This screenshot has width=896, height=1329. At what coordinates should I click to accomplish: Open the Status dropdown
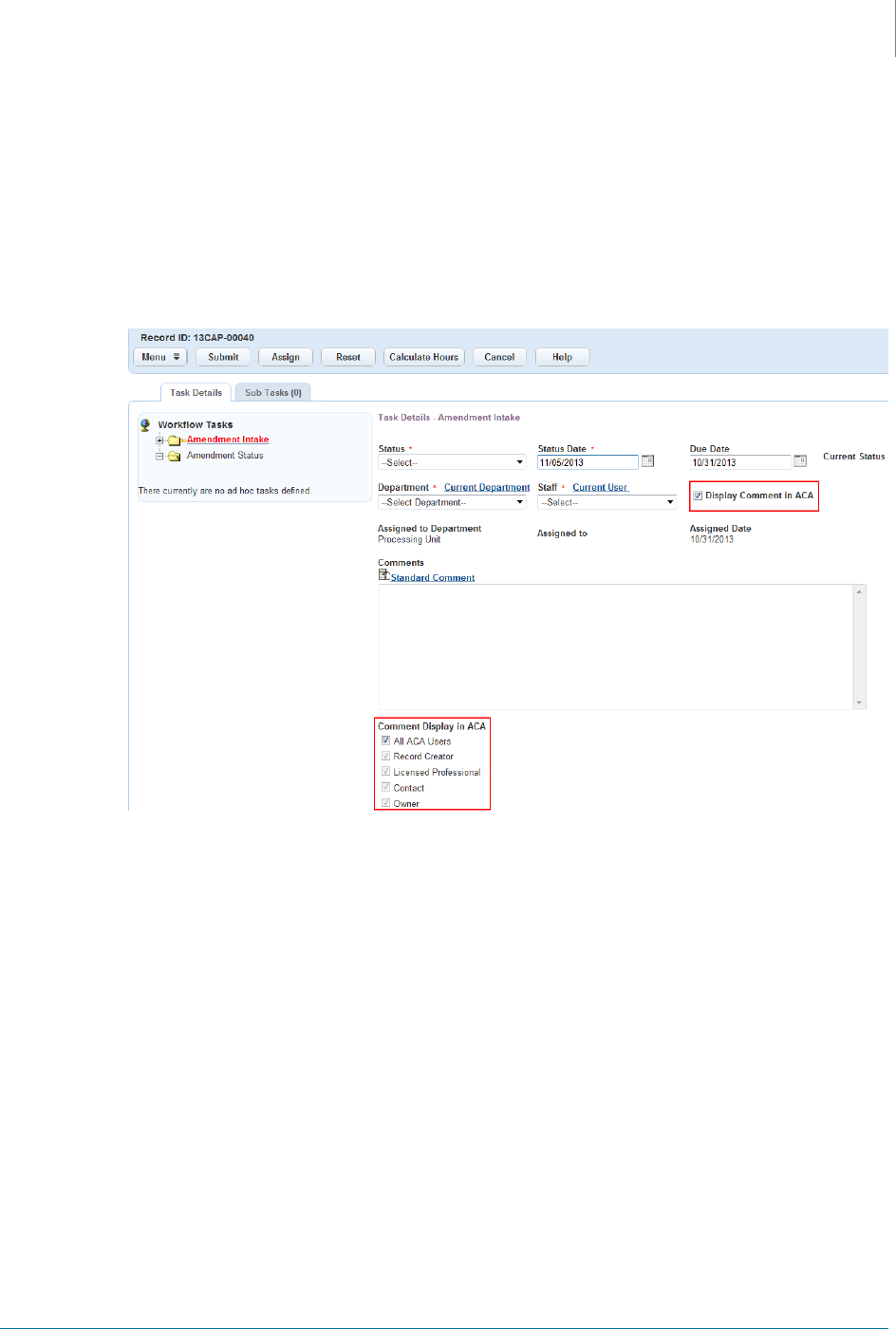[452, 462]
